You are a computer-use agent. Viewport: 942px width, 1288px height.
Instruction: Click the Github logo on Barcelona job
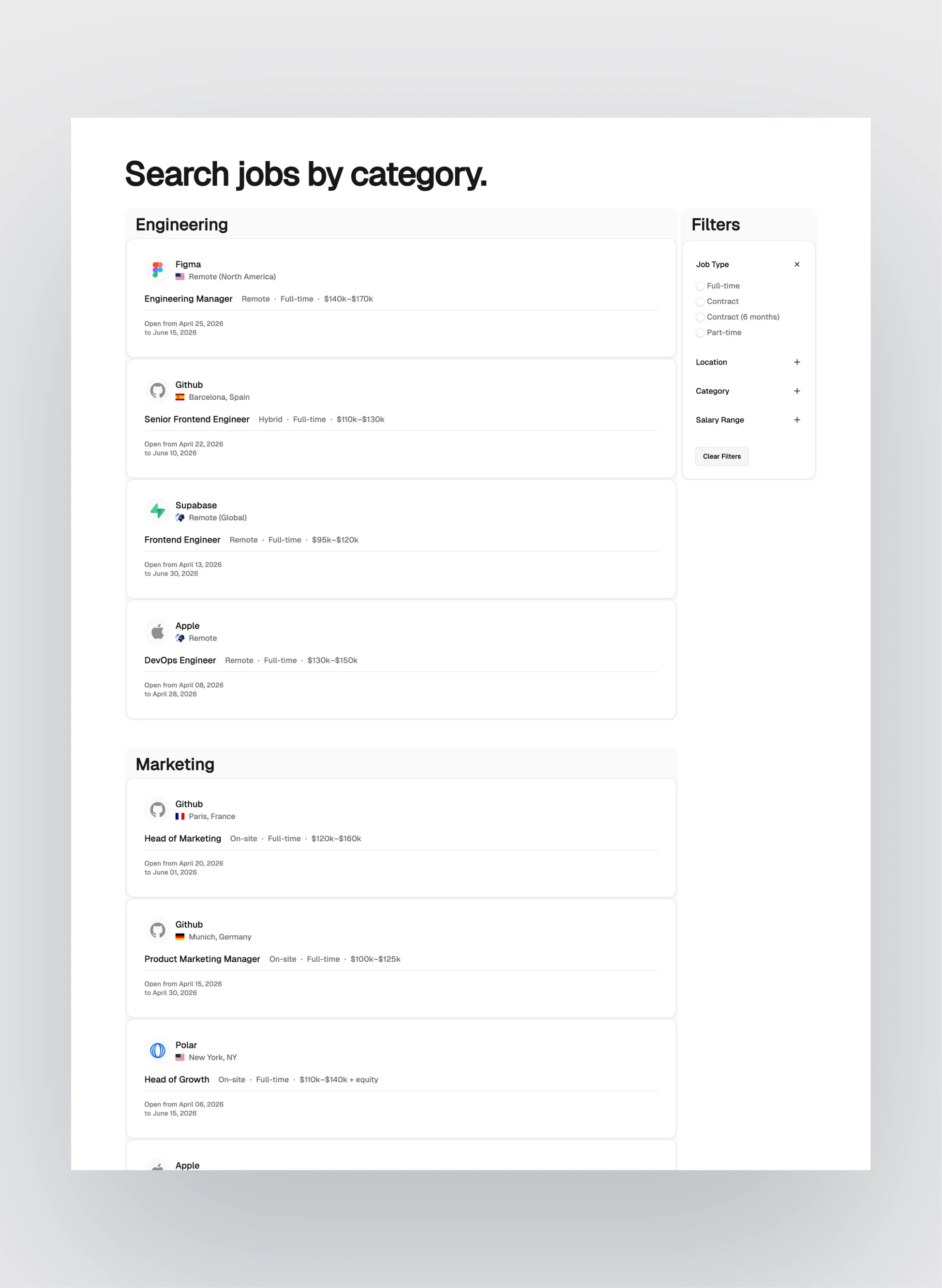pyautogui.click(x=157, y=390)
